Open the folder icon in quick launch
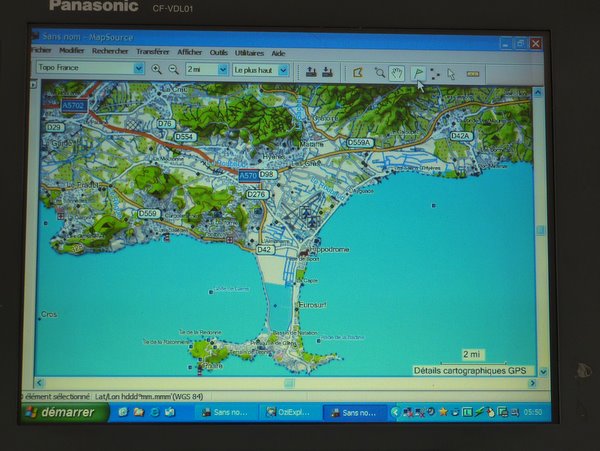 (139, 412)
